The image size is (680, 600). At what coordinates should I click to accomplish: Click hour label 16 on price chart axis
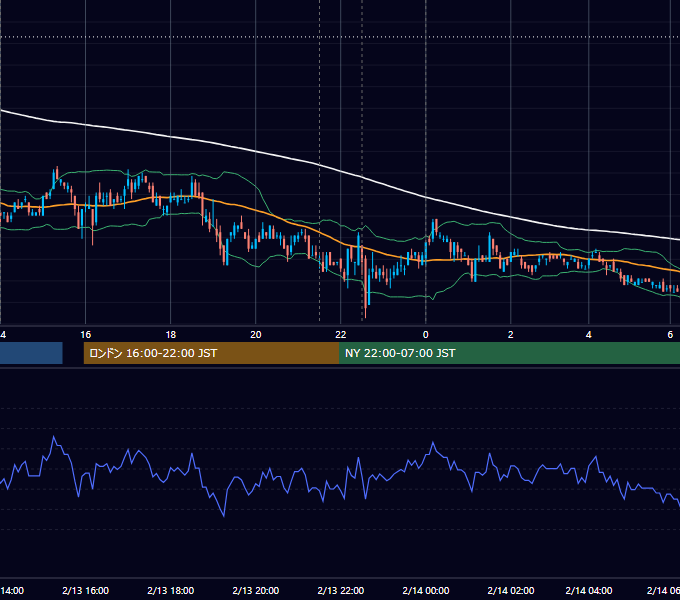(85, 335)
